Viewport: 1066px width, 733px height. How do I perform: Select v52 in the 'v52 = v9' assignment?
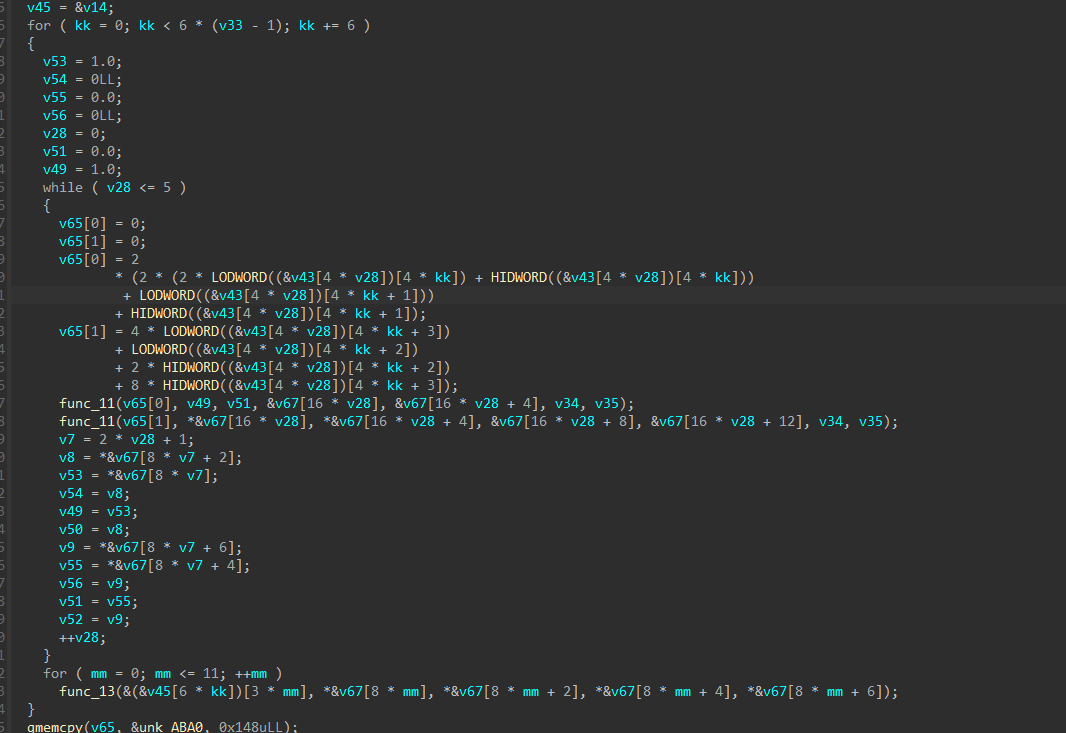coord(71,619)
